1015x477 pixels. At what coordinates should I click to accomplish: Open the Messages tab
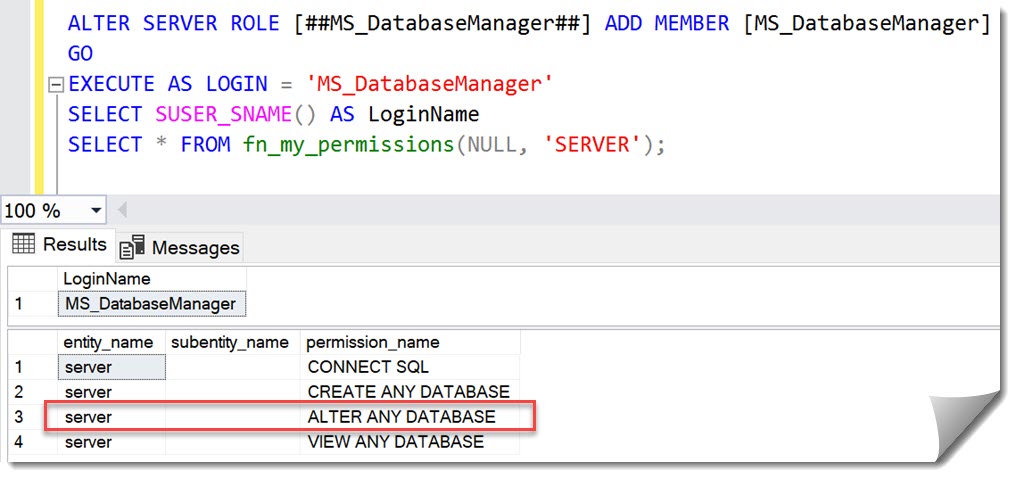(180, 247)
